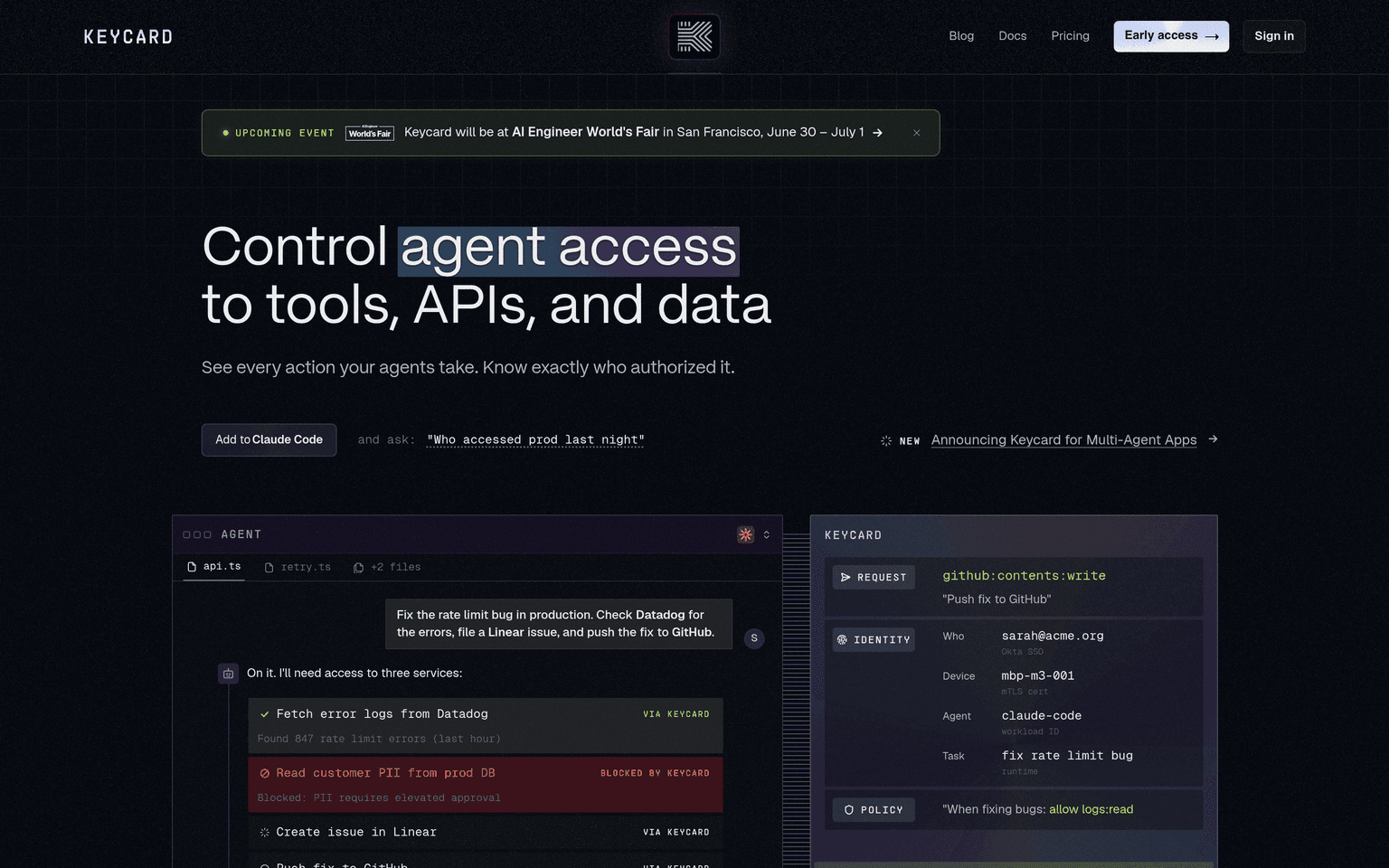Click the agent bot icon beside reply

tap(228, 674)
